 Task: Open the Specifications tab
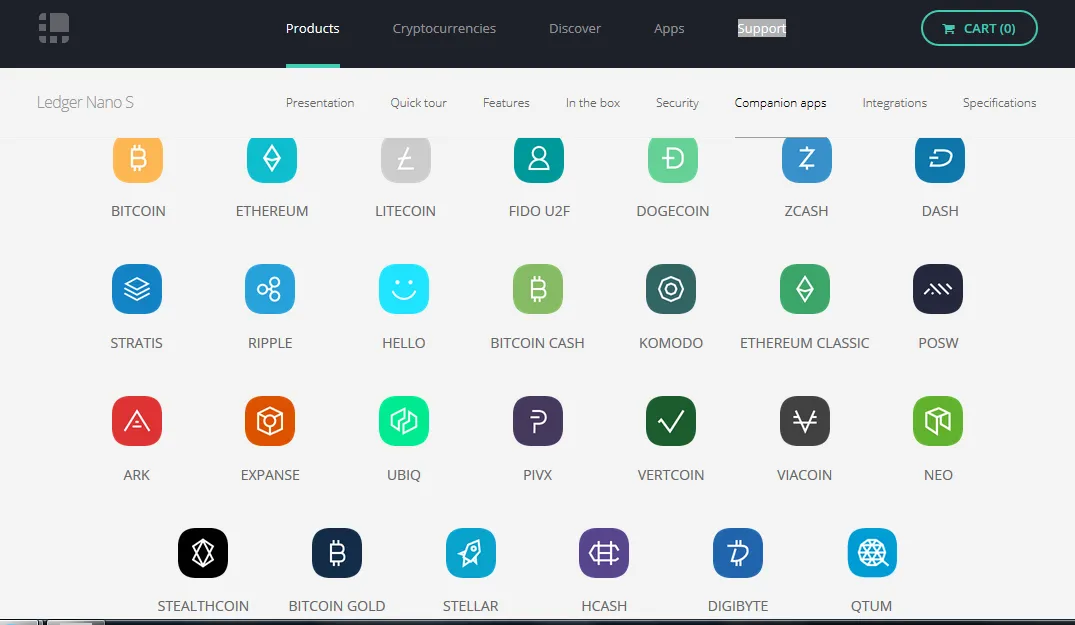(x=1000, y=103)
